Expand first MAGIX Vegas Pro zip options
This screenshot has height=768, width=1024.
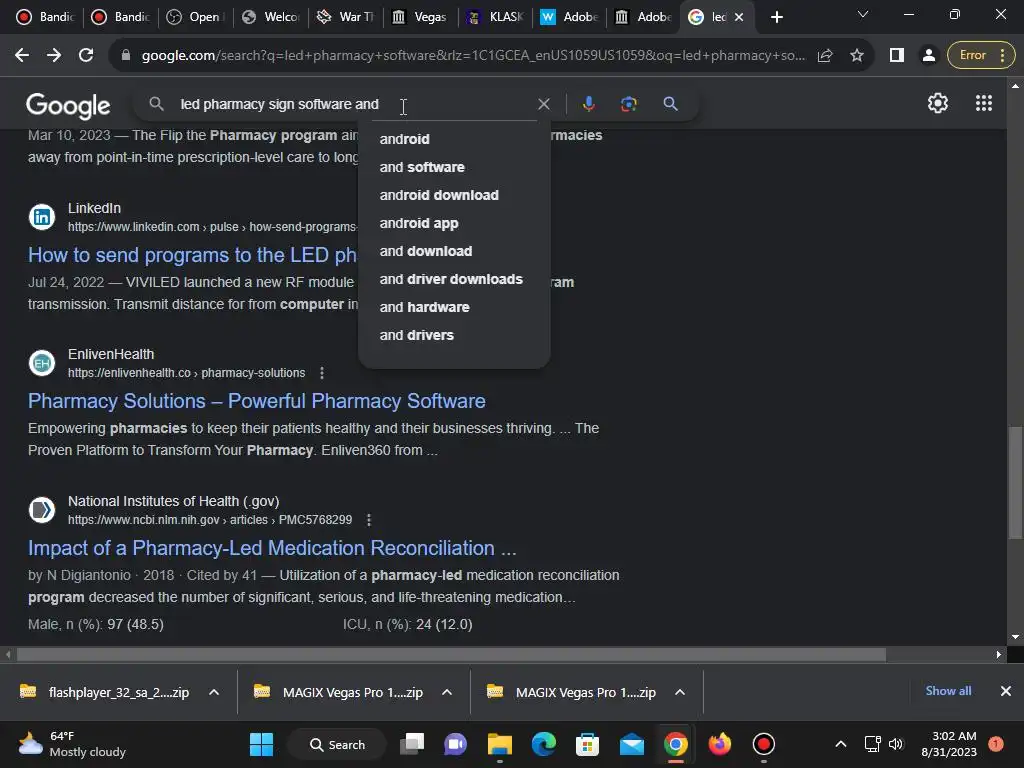tap(447, 692)
